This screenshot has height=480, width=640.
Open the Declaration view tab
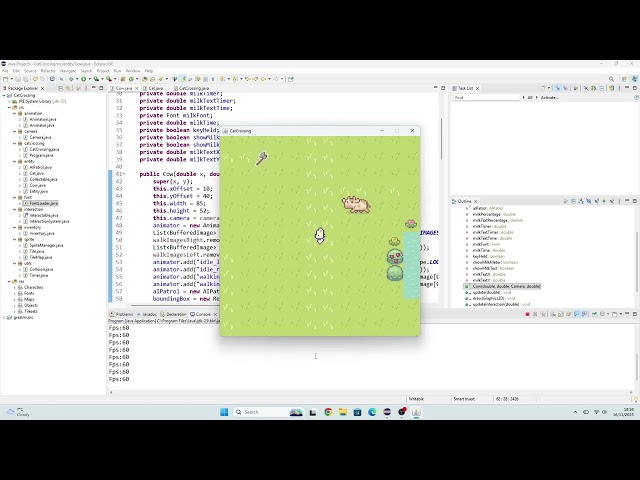(173, 314)
